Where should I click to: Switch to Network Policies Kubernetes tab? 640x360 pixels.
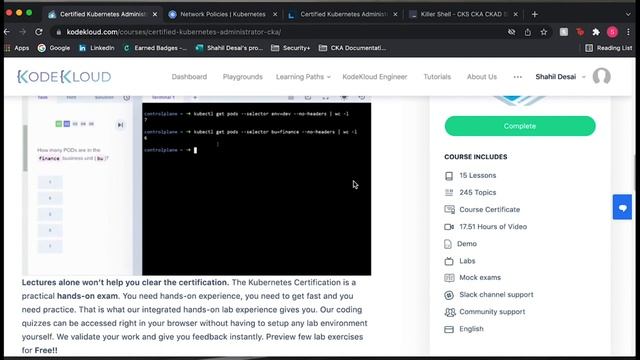pyautogui.click(x=223, y=14)
